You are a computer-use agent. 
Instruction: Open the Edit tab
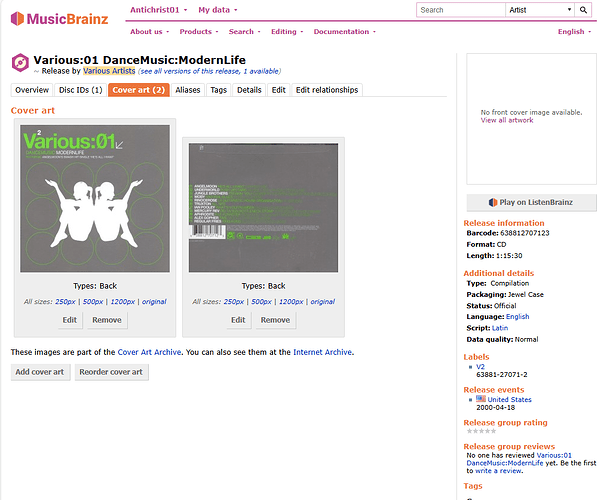tap(279, 90)
